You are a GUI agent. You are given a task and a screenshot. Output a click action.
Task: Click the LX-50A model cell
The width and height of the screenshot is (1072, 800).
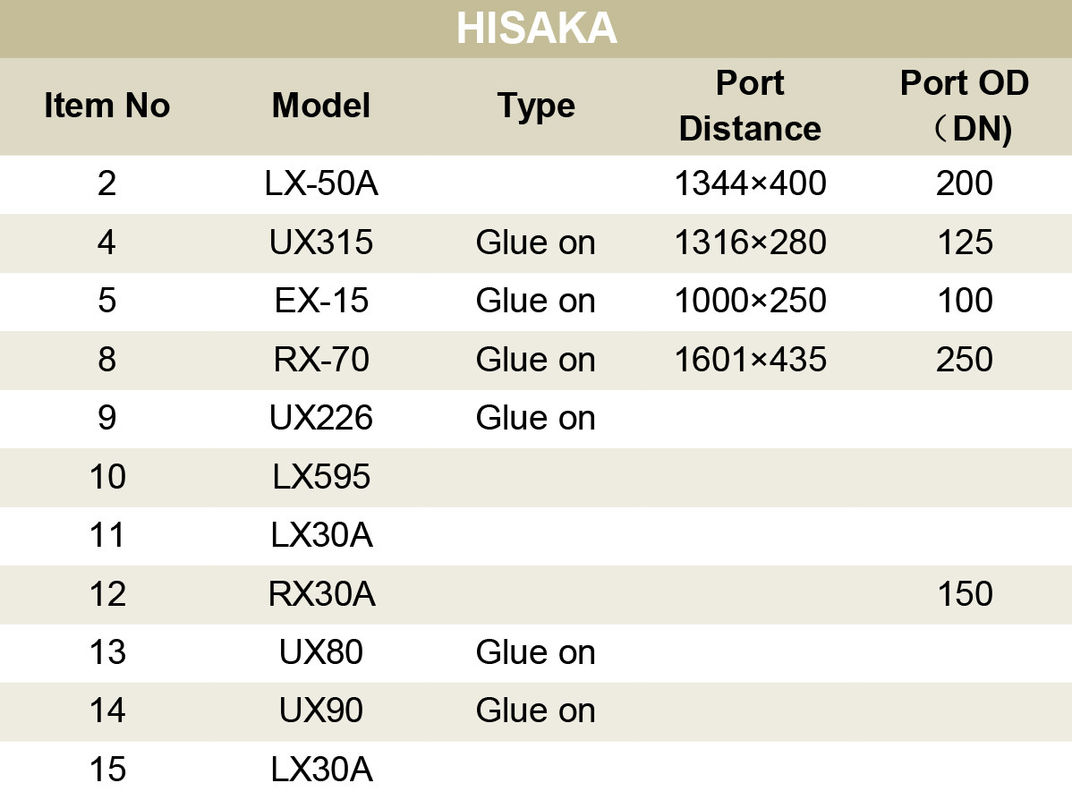321,184
